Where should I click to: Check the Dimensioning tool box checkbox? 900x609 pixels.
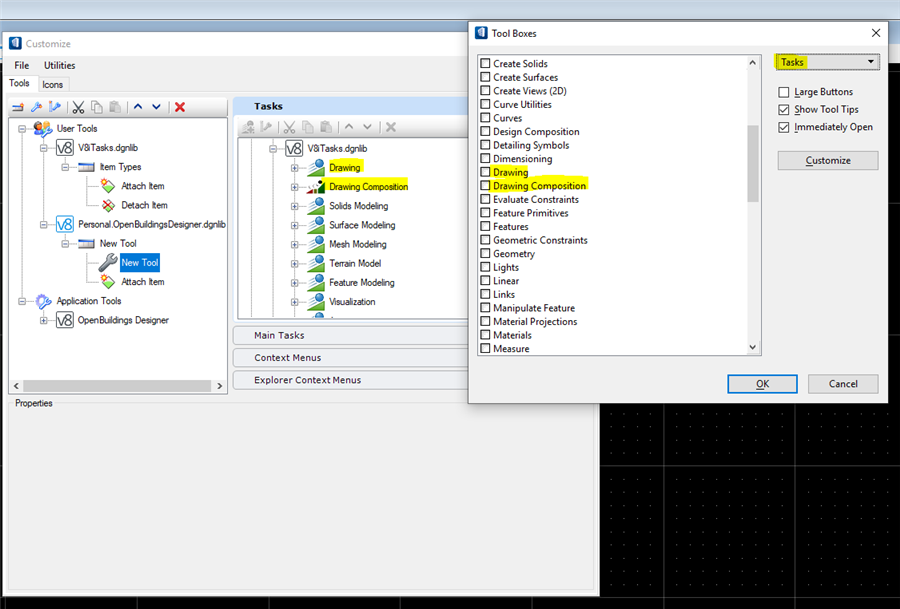click(485, 158)
